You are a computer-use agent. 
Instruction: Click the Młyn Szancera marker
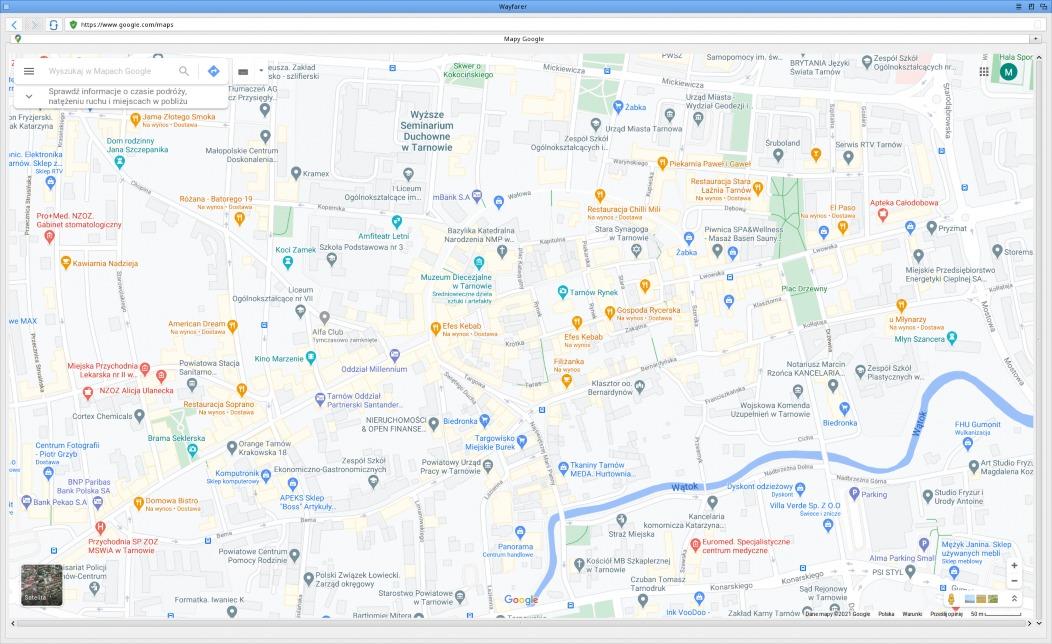pos(951,337)
